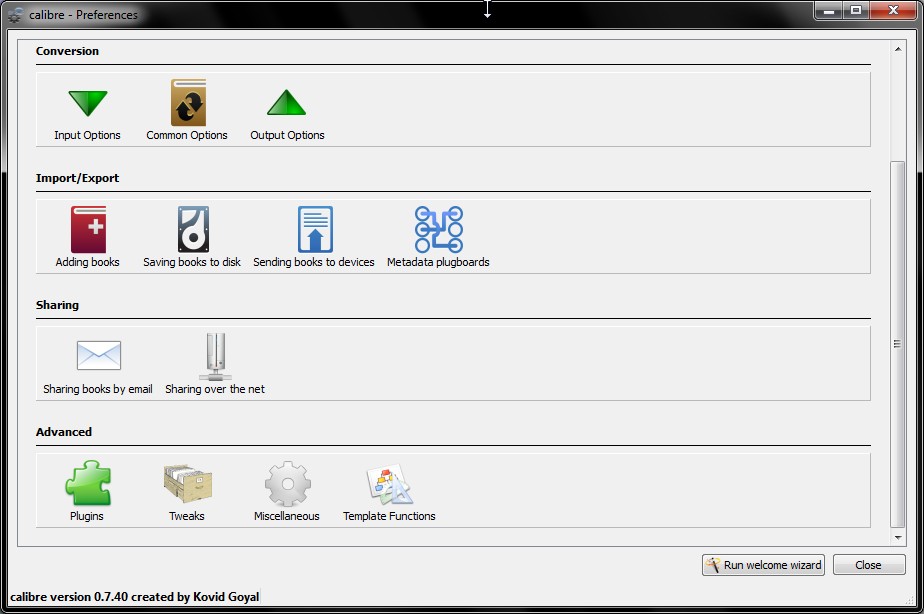Screen dimensions: 924x614
Task: Click the Run welcome wizard button
Action: point(763,565)
